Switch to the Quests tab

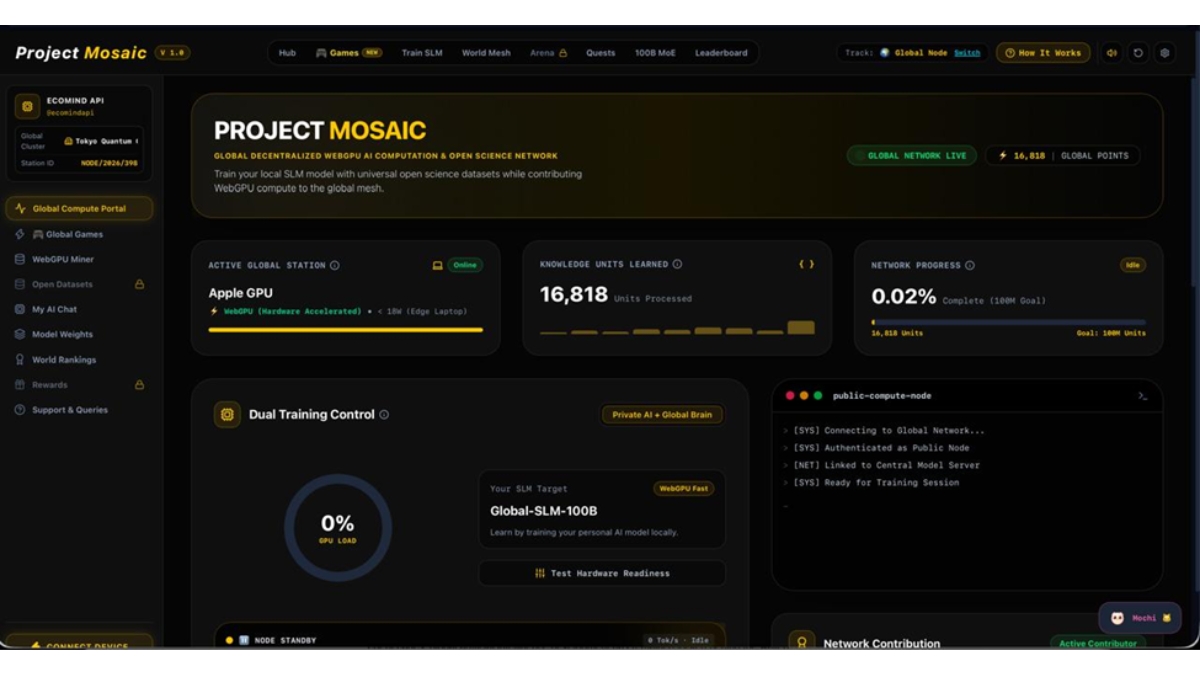[600, 53]
